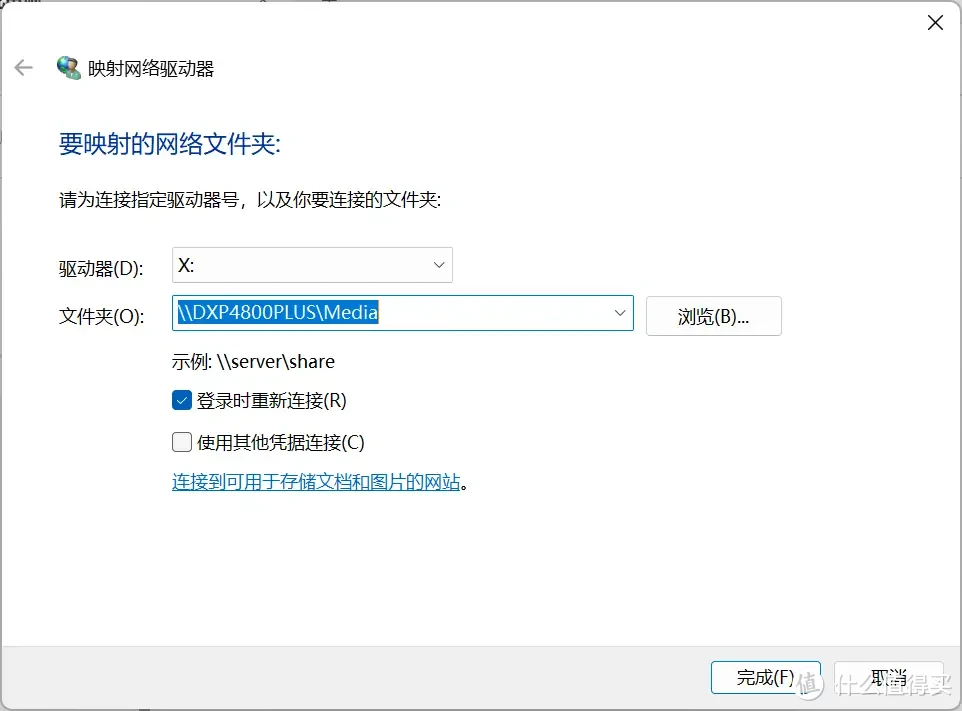The height and width of the screenshot is (711, 962).
Task: Close the wizard via the X icon
Action: click(x=935, y=22)
